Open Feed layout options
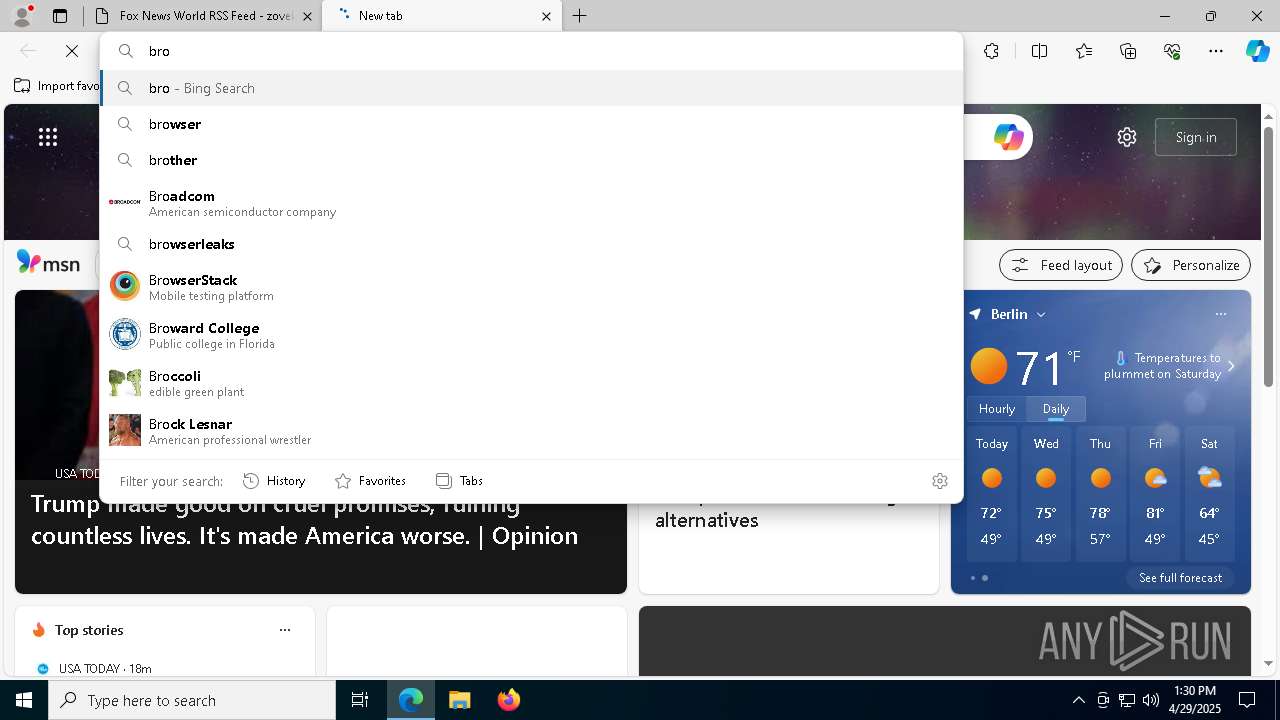This screenshot has width=1280, height=720. click(1061, 265)
